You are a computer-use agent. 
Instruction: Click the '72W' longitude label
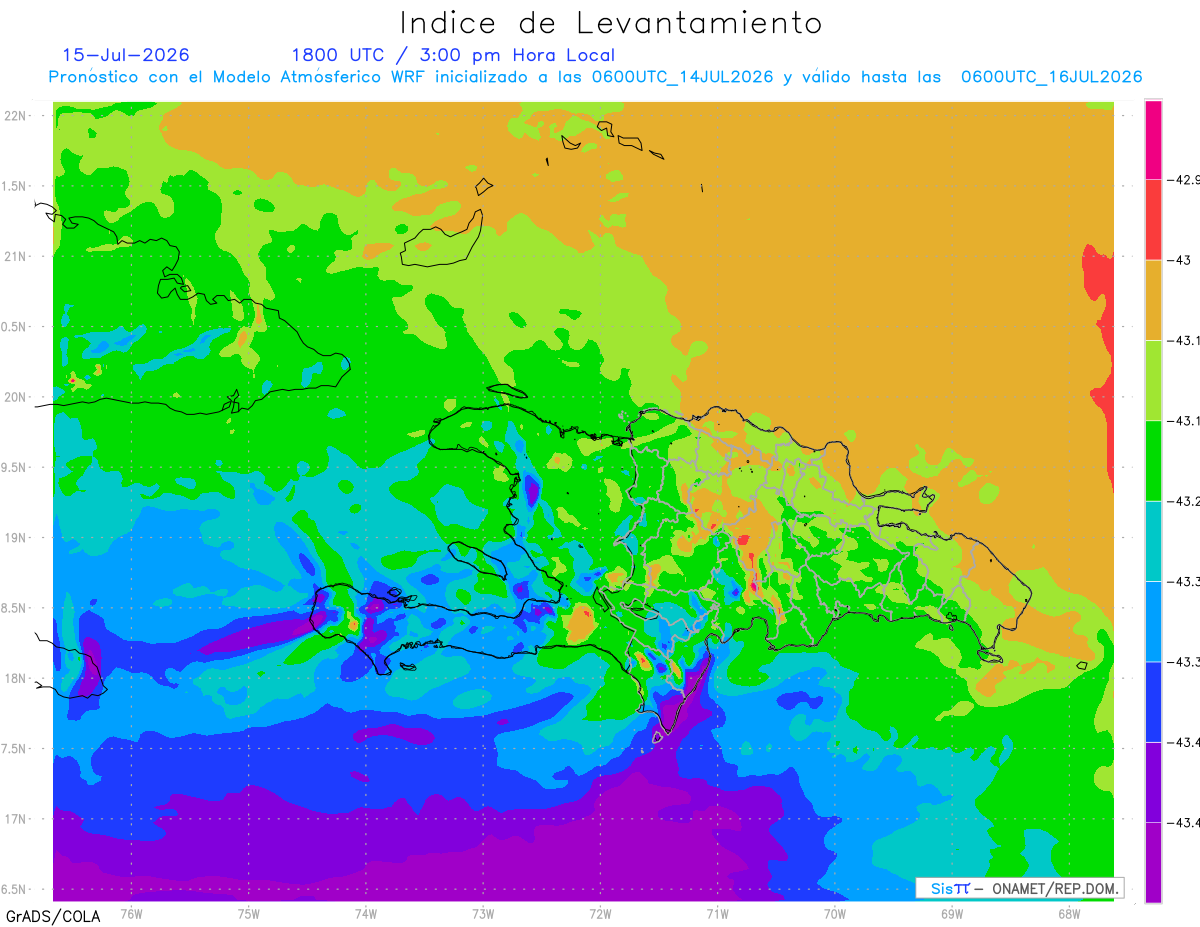click(x=601, y=913)
